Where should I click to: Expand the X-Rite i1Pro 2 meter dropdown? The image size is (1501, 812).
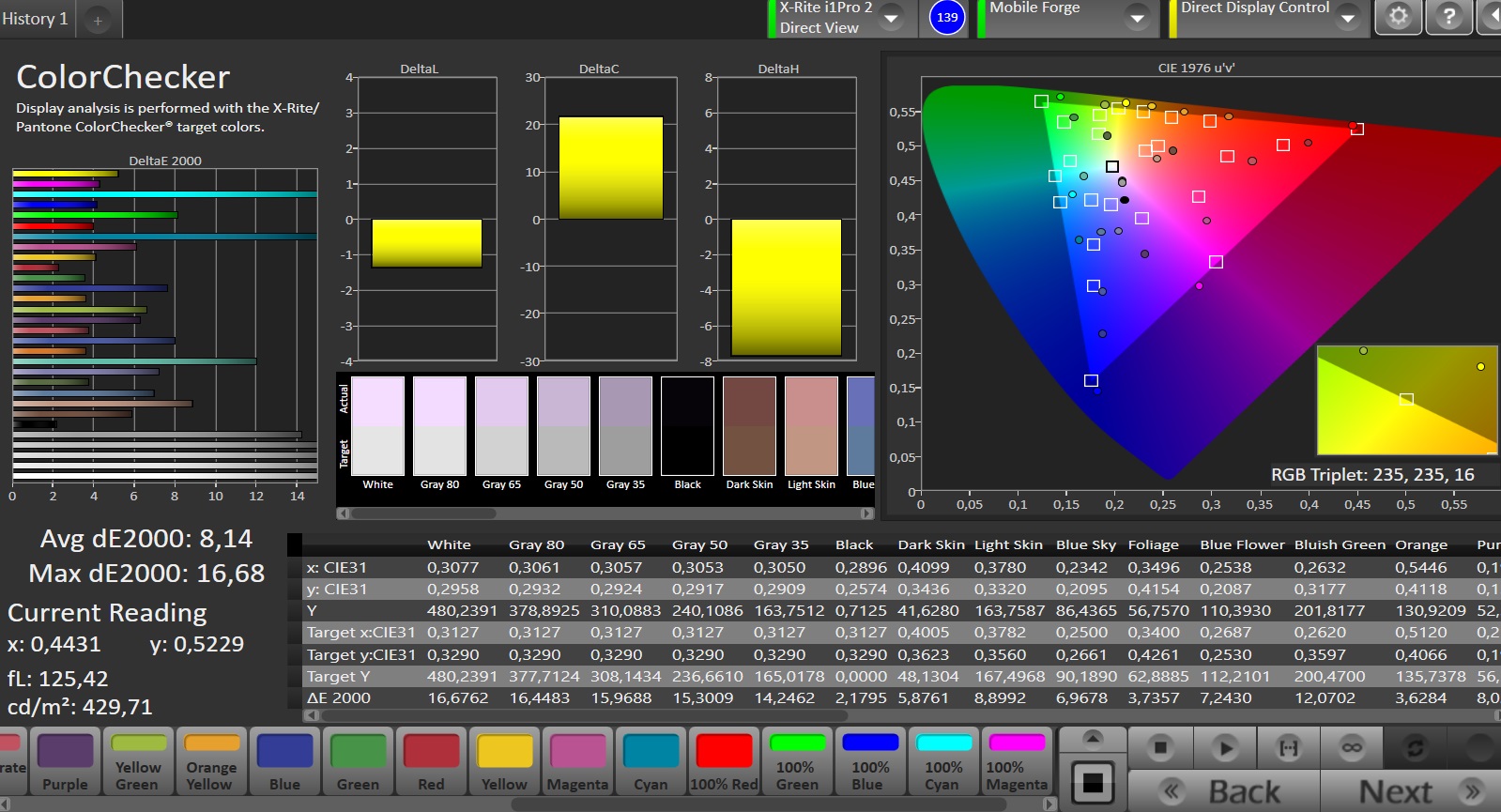tap(891, 19)
